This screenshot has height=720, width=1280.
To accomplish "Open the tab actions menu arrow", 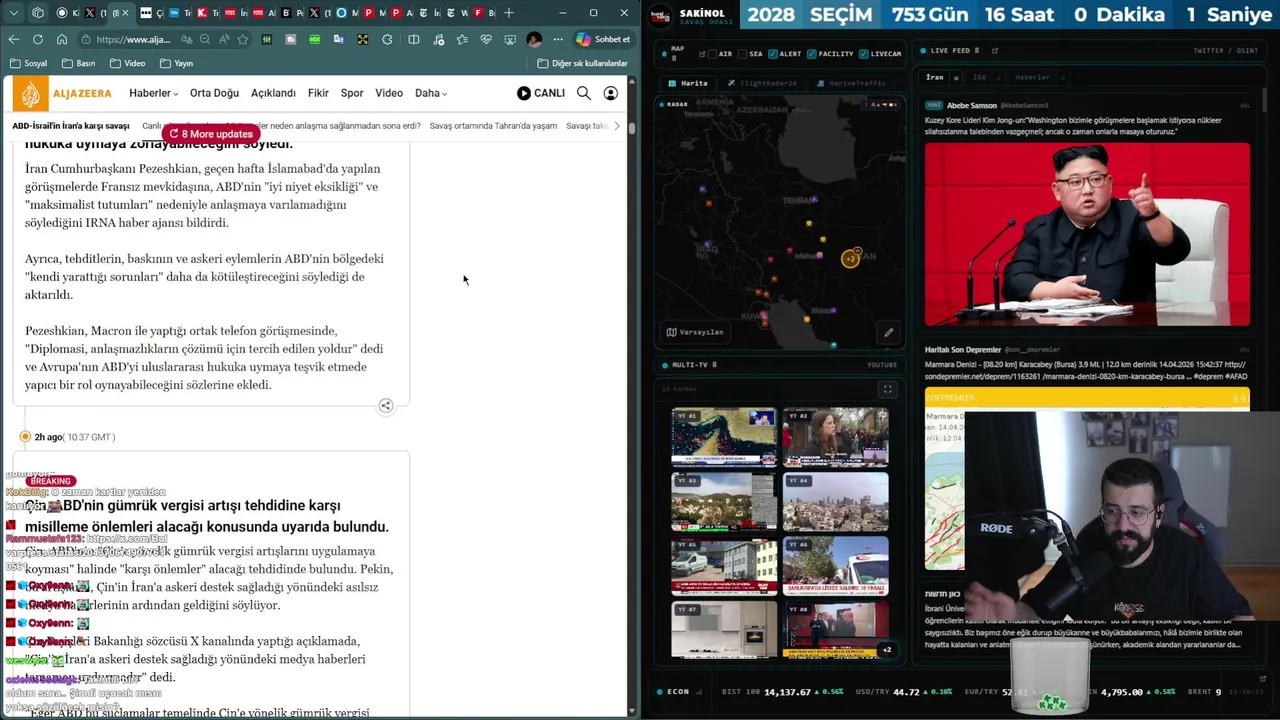I will (x=14, y=13).
